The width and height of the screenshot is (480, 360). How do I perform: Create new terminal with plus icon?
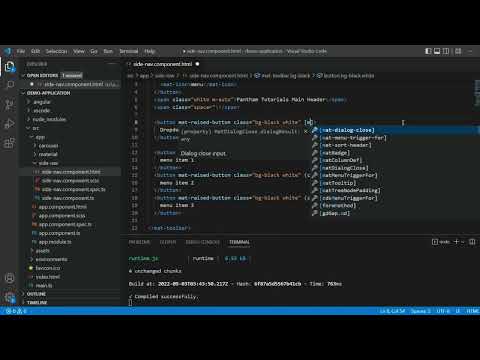[456, 242]
